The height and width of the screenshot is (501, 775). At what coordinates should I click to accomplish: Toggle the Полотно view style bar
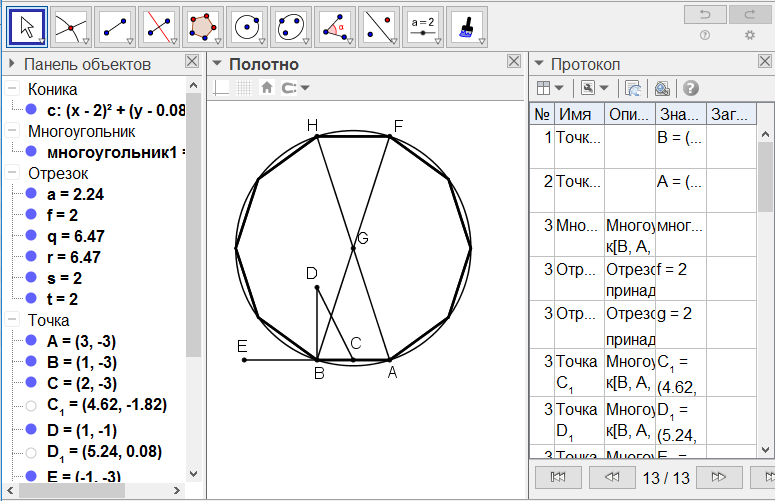point(217,64)
